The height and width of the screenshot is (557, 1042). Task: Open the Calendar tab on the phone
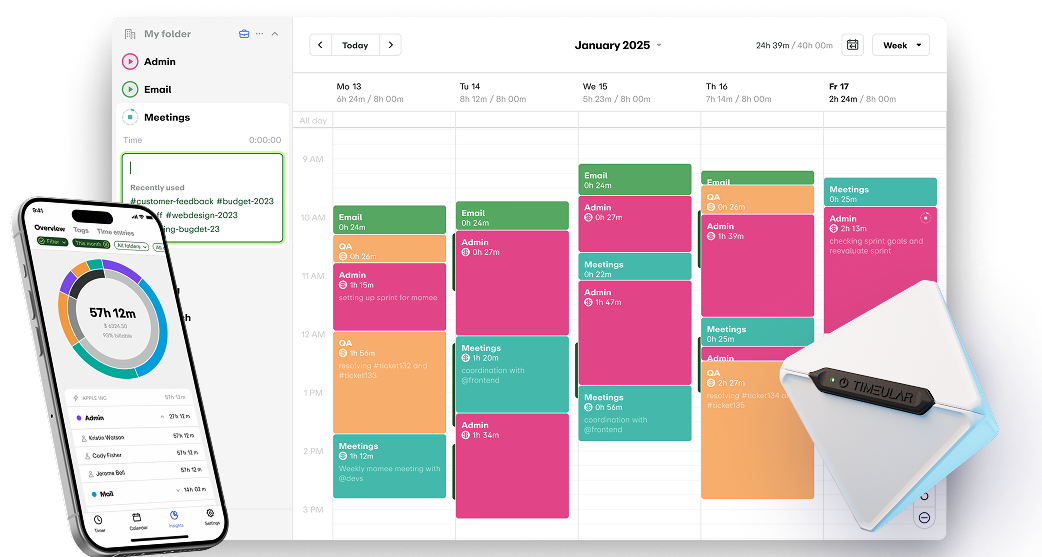pyautogui.click(x=138, y=520)
